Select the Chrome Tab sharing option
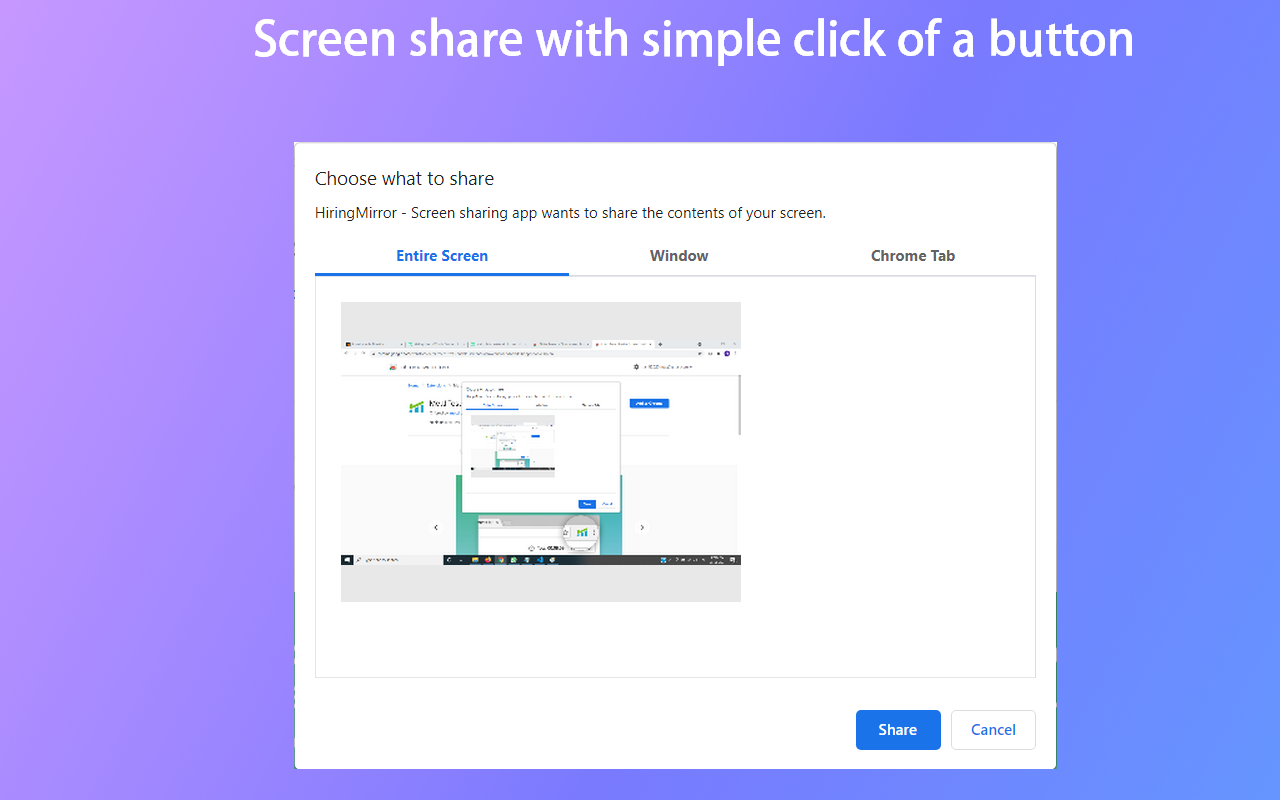This screenshot has height=800, width=1280. (912, 256)
